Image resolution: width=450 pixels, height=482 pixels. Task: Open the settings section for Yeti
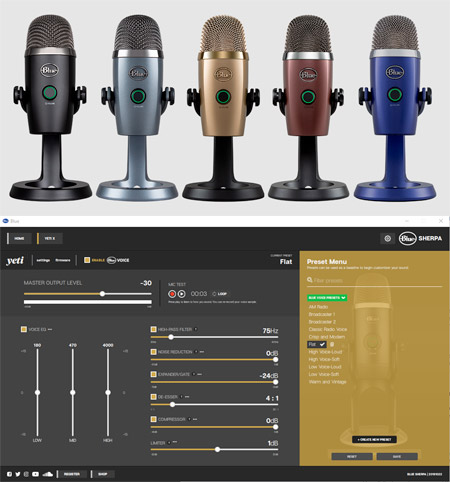pos(43,260)
